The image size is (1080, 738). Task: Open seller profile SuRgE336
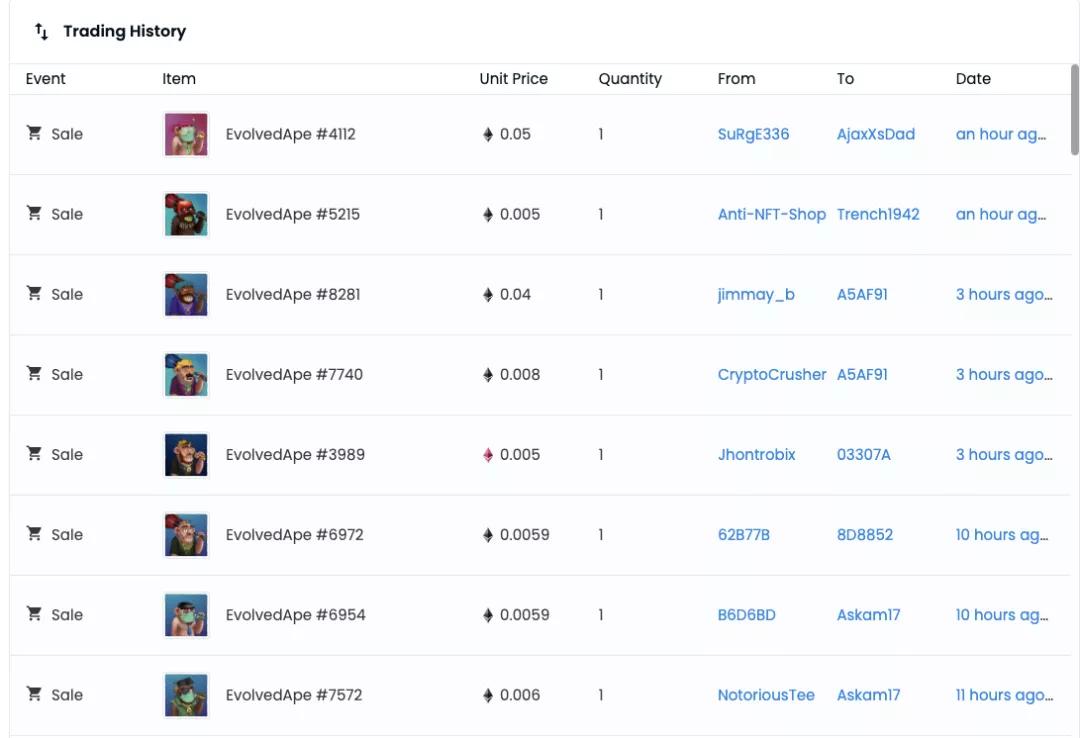pyautogui.click(x=753, y=134)
